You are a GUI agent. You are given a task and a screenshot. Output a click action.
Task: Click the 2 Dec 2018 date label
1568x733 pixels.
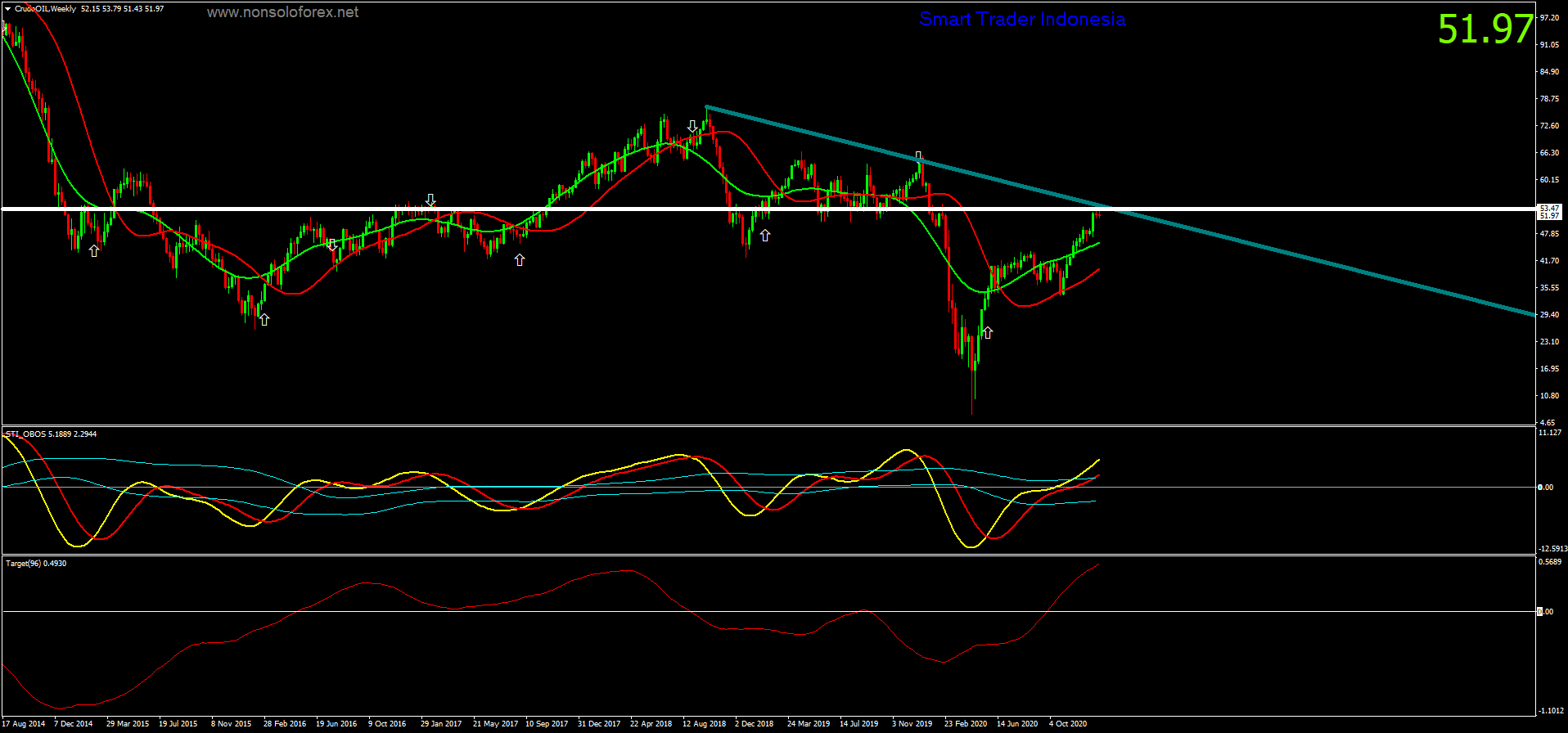[x=755, y=724]
